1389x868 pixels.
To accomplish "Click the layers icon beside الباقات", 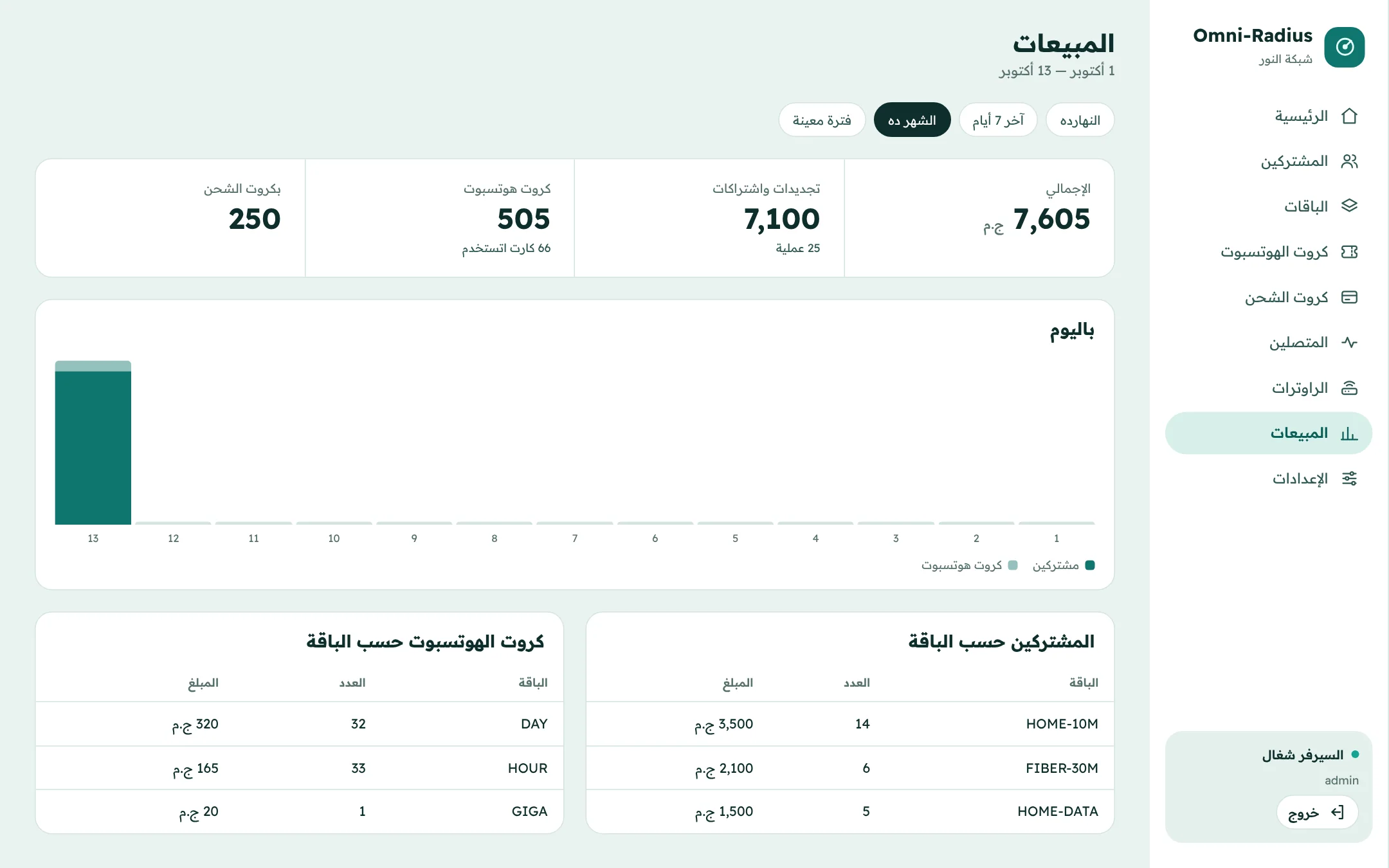I will [x=1349, y=206].
